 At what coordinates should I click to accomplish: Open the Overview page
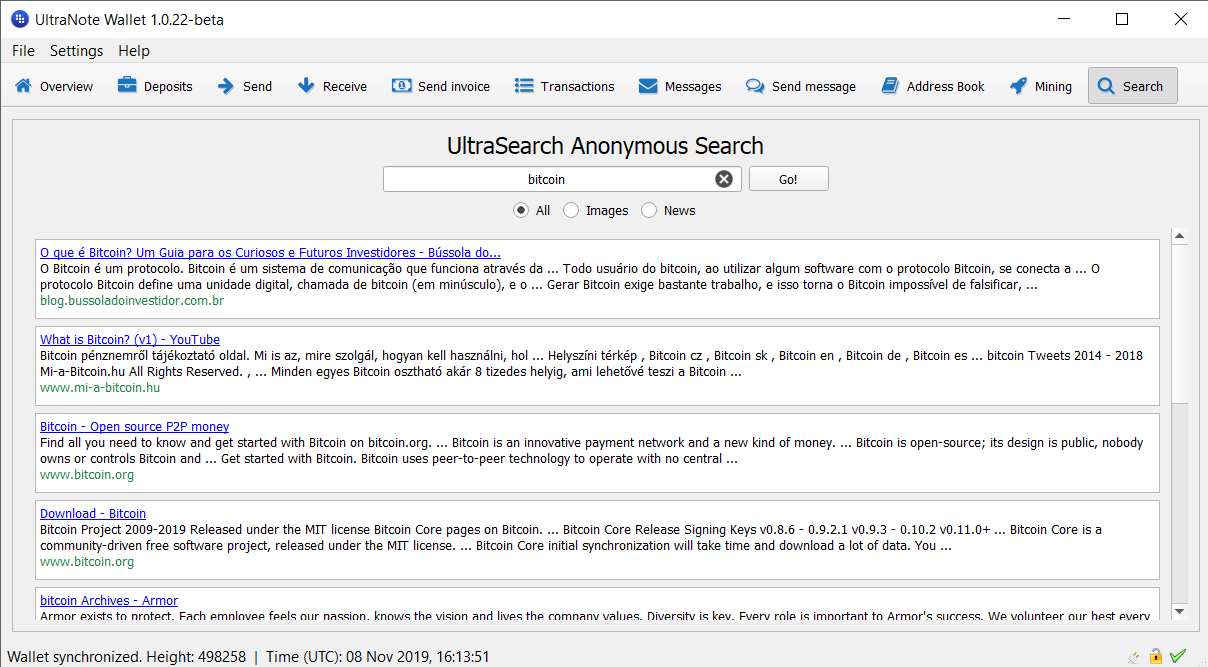pos(54,86)
